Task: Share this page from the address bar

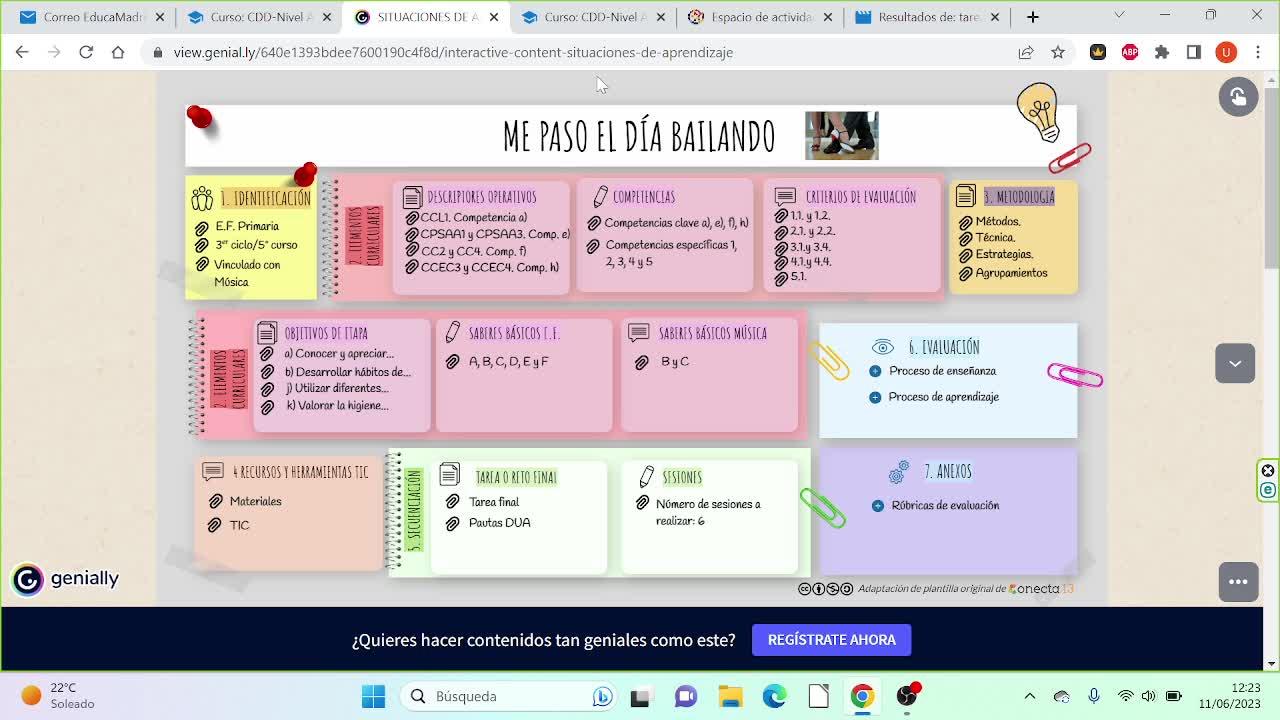Action: [x=1026, y=52]
